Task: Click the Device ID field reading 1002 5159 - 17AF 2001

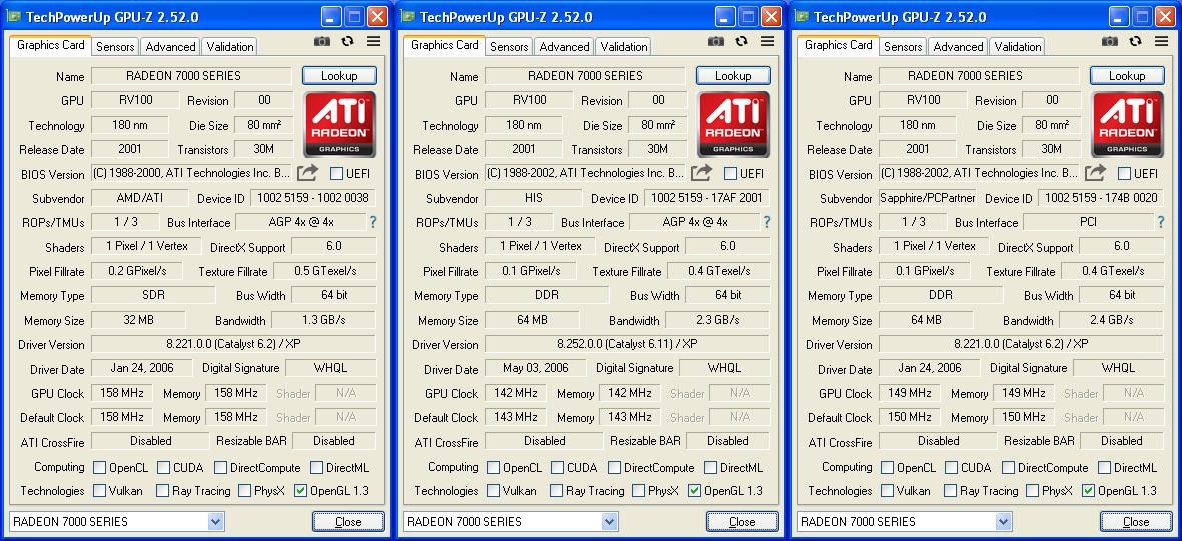Action: [x=707, y=198]
